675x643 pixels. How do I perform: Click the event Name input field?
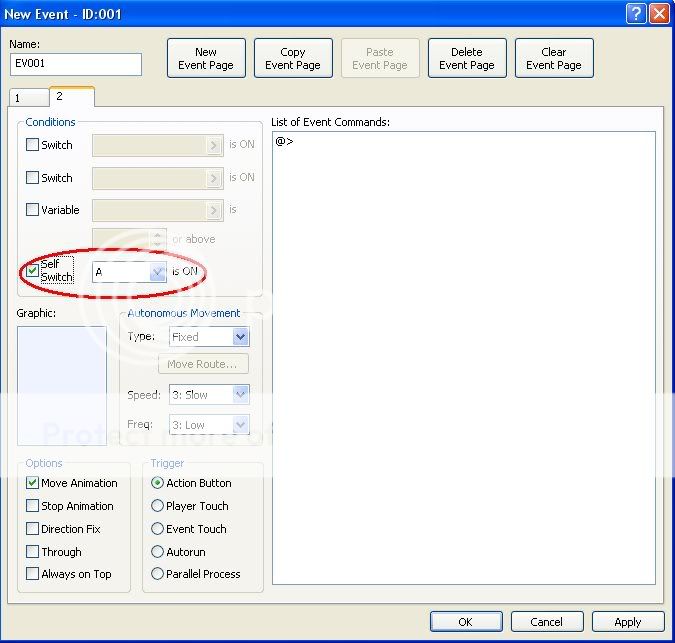tap(76, 65)
